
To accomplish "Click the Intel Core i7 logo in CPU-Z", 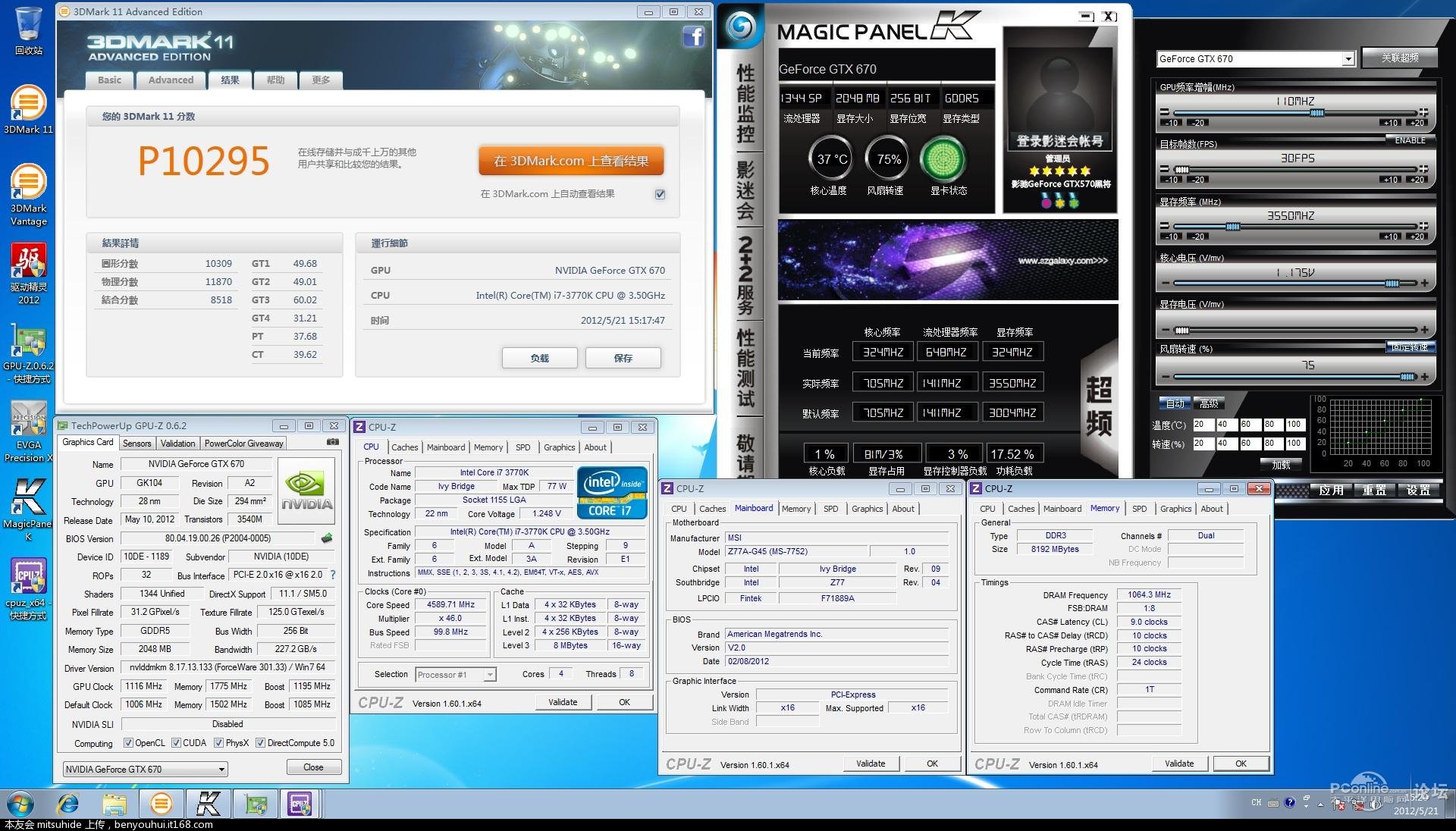I will [x=612, y=493].
